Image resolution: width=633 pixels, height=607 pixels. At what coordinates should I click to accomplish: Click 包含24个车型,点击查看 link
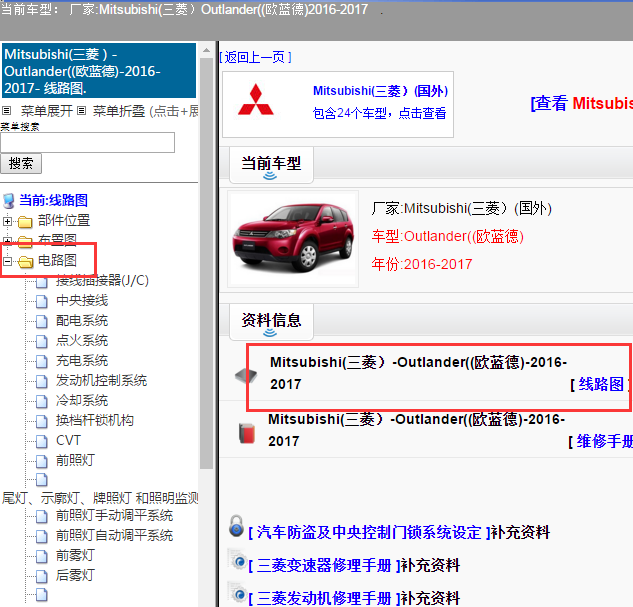(x=379, y=113)
